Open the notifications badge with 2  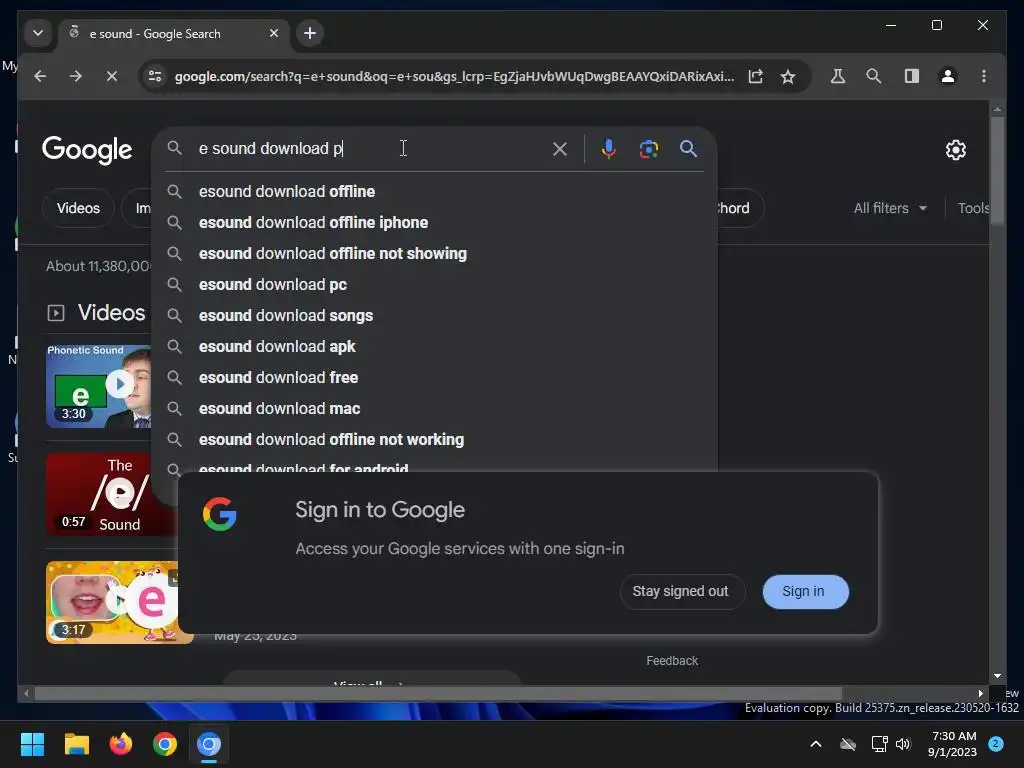[996, 744]
